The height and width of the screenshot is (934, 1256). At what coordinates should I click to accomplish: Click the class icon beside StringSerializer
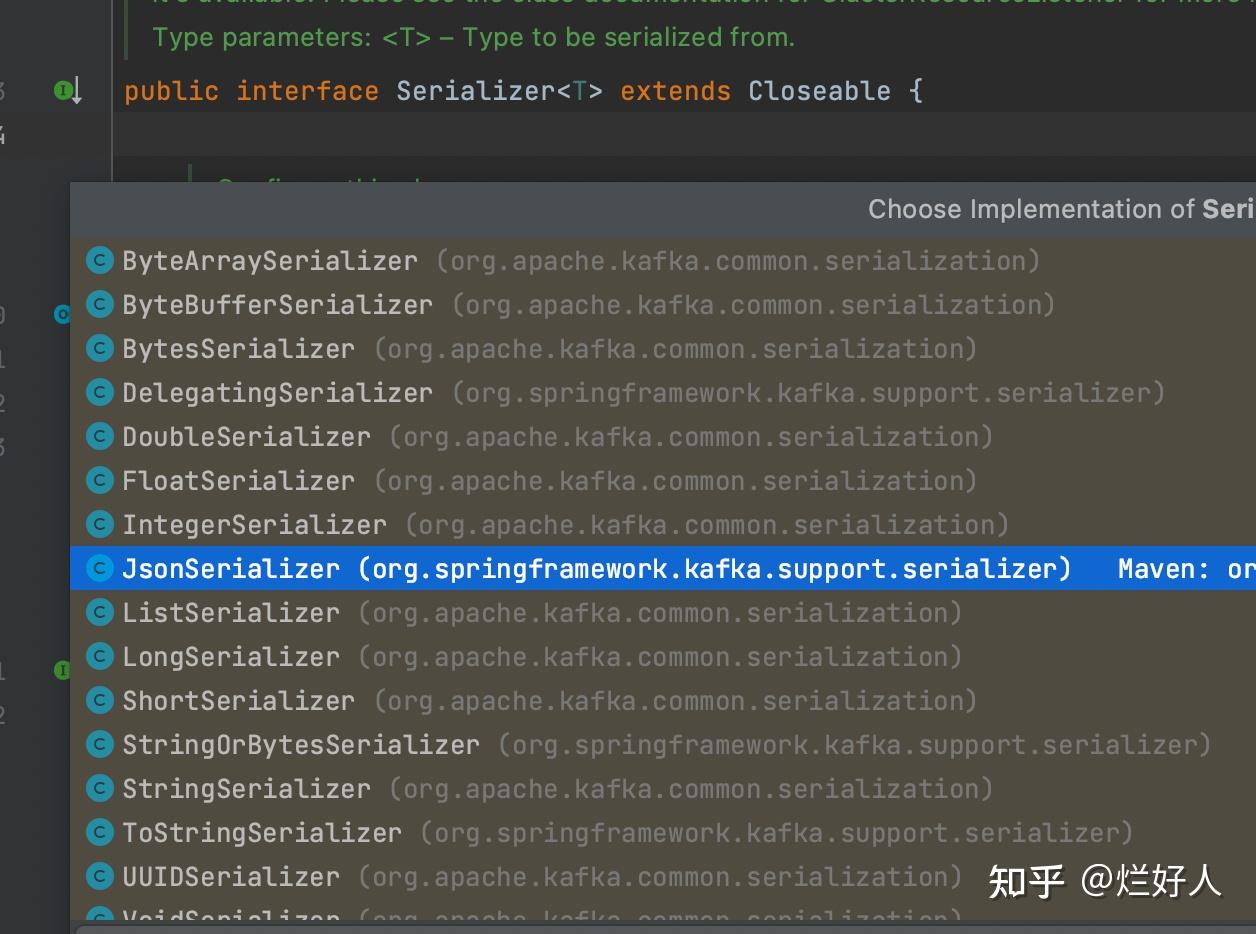(99, 789)
